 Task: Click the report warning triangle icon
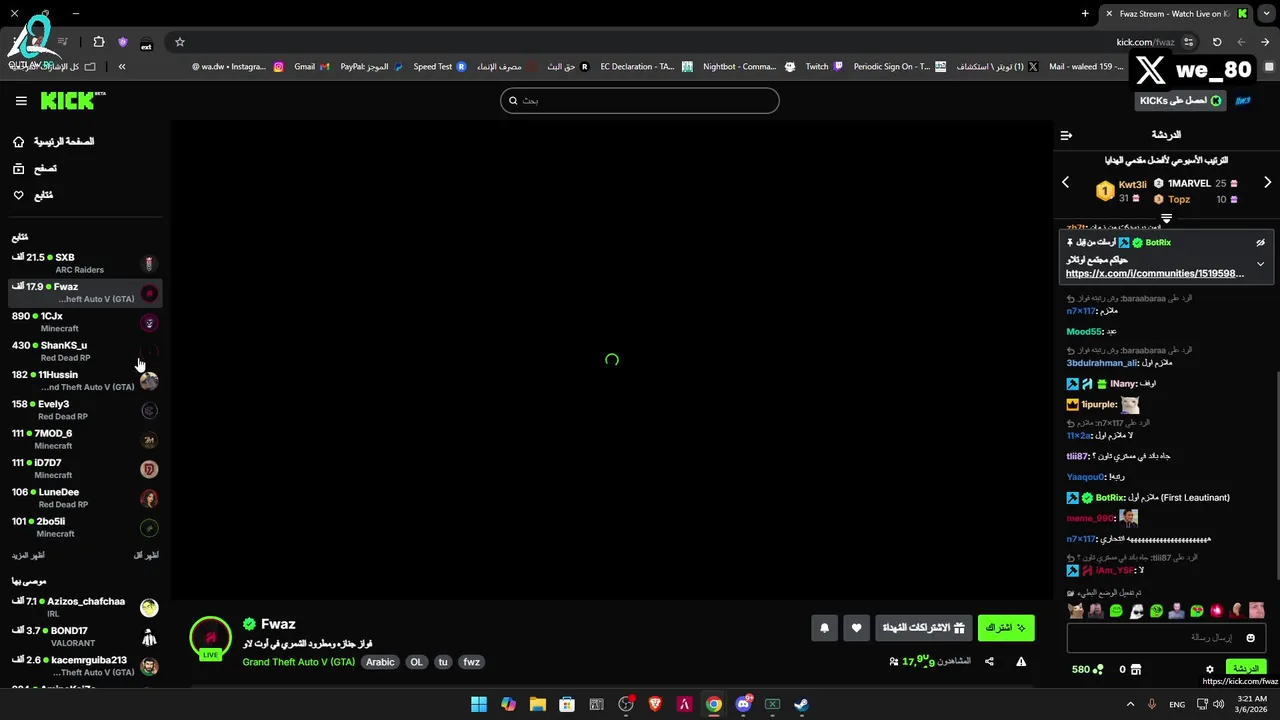point(1021,661)
